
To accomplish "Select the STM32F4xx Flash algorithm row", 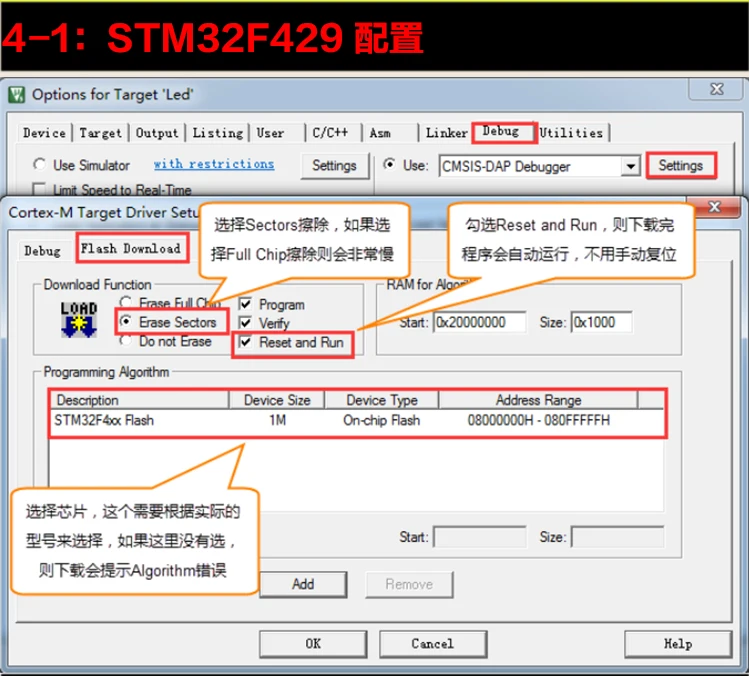I will coord(357,420).
